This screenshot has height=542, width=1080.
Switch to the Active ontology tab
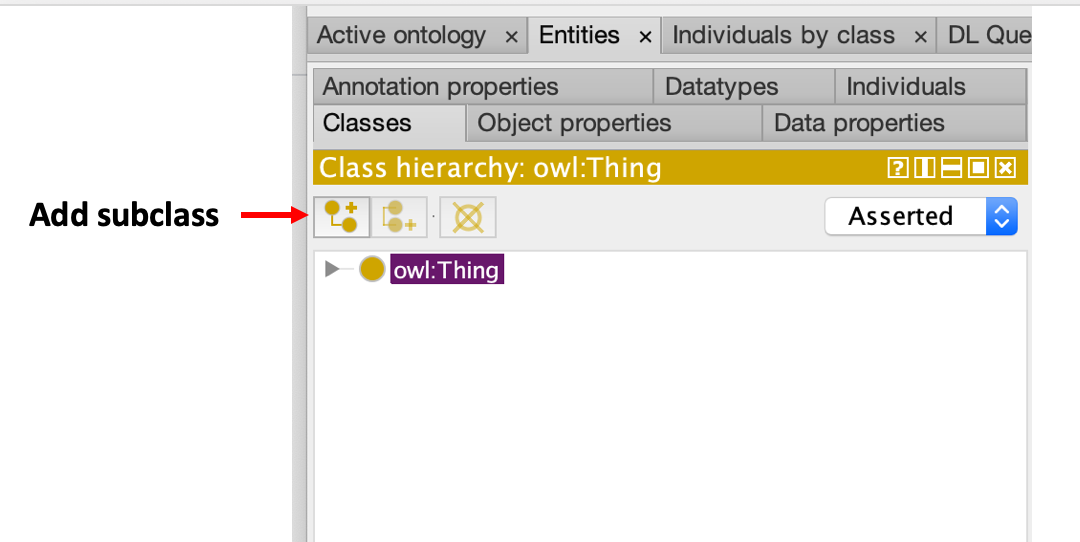[x=402, y=35]
